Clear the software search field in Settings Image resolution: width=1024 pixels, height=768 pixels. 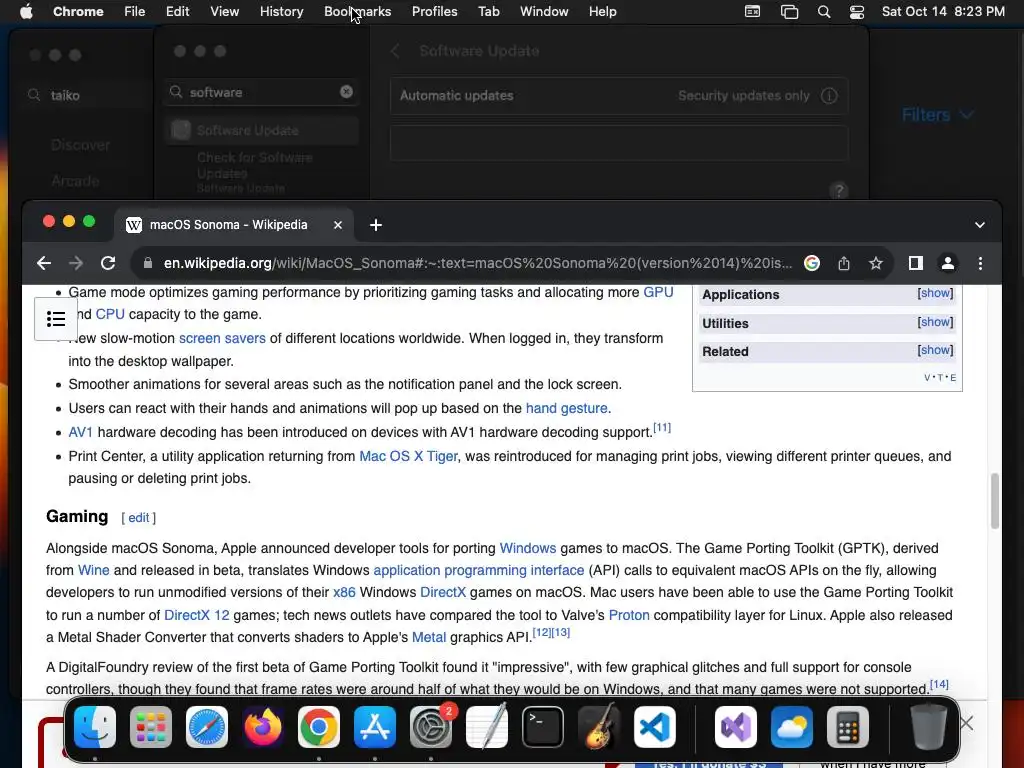[x=346, y=92]
